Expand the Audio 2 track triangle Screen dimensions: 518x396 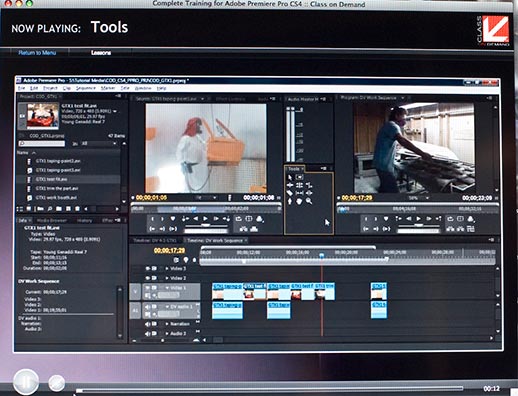click(x=167, y=333)
